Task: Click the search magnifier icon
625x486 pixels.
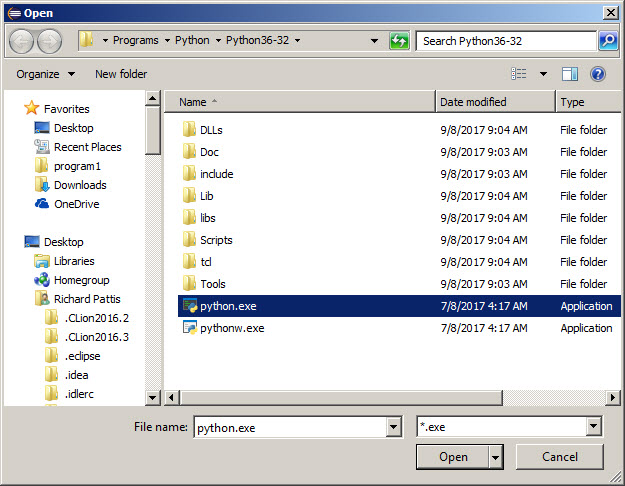Action: pos(607,41)
